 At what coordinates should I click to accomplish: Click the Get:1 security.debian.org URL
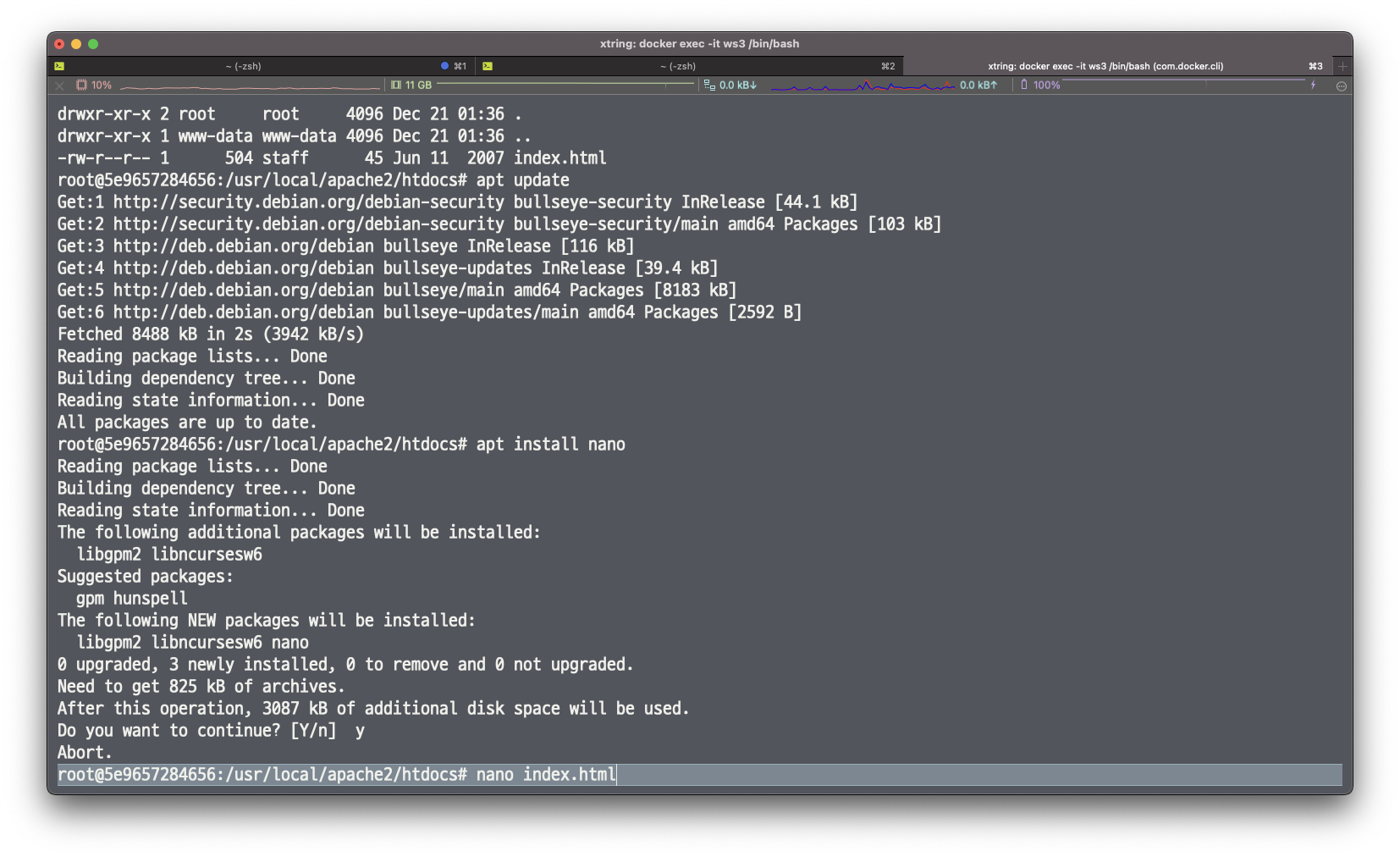tap(308, 202)
